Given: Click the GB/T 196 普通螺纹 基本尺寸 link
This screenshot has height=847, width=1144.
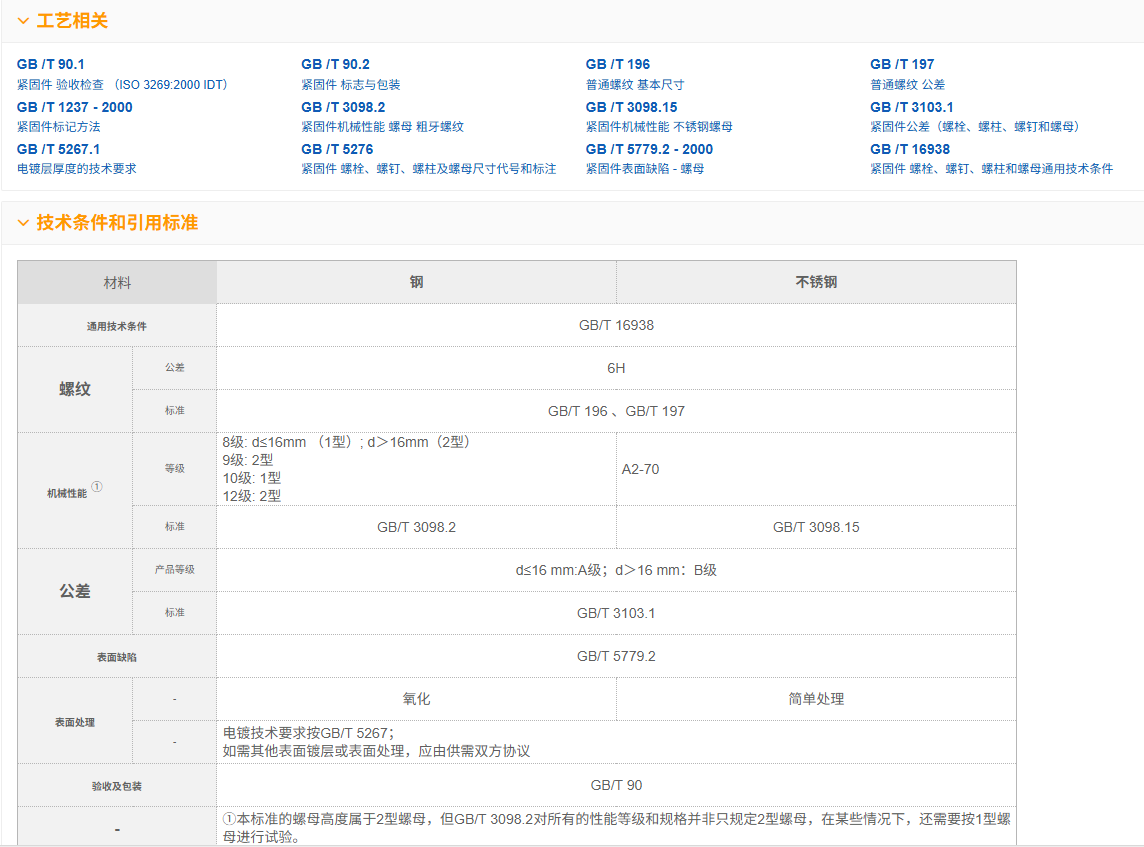Looking at the screenshot, I should pyautogui.click(x=617, y=64).
